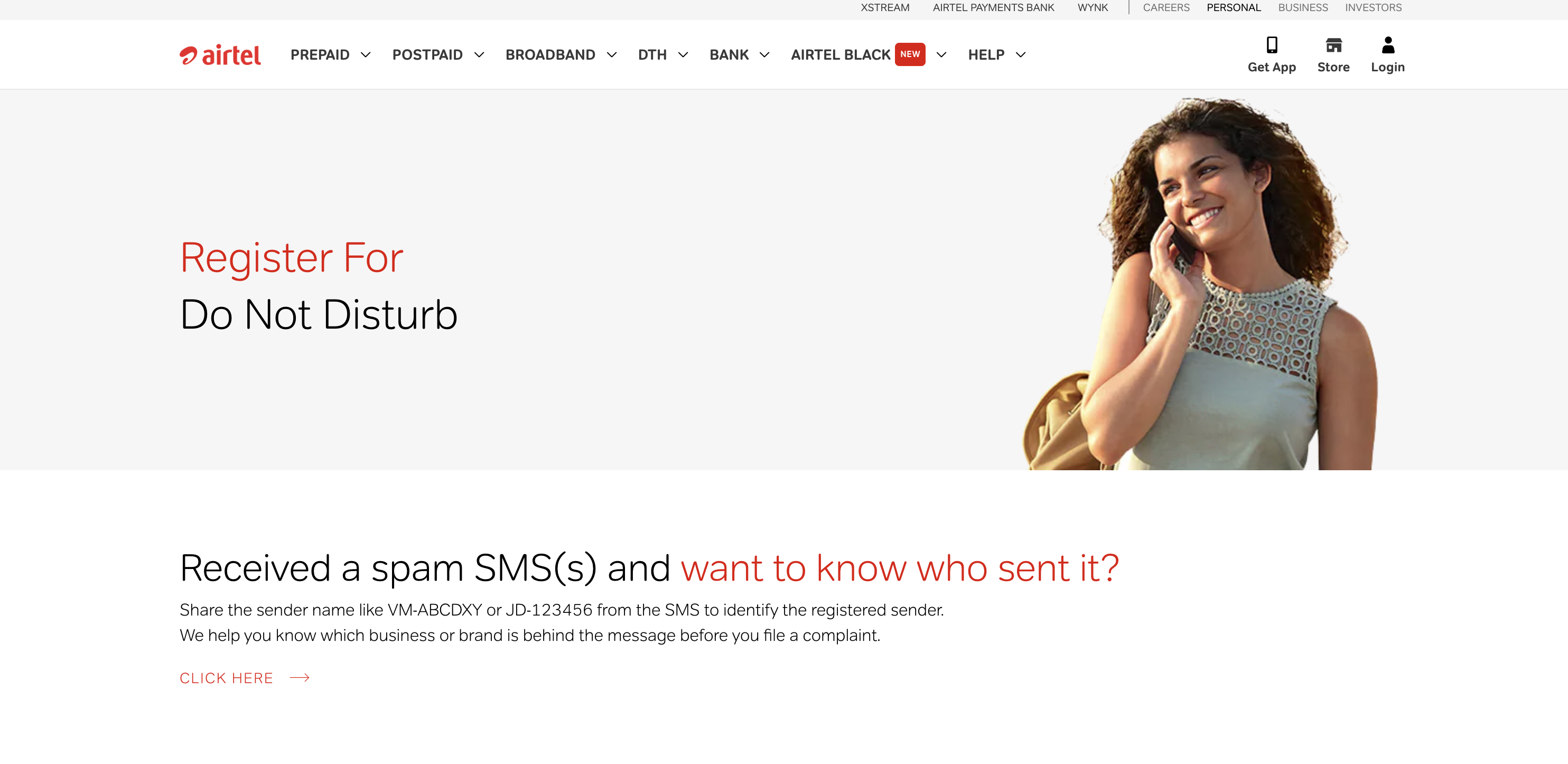Expand the PREPAID dropdown chevron

click(x=365, y=55)
